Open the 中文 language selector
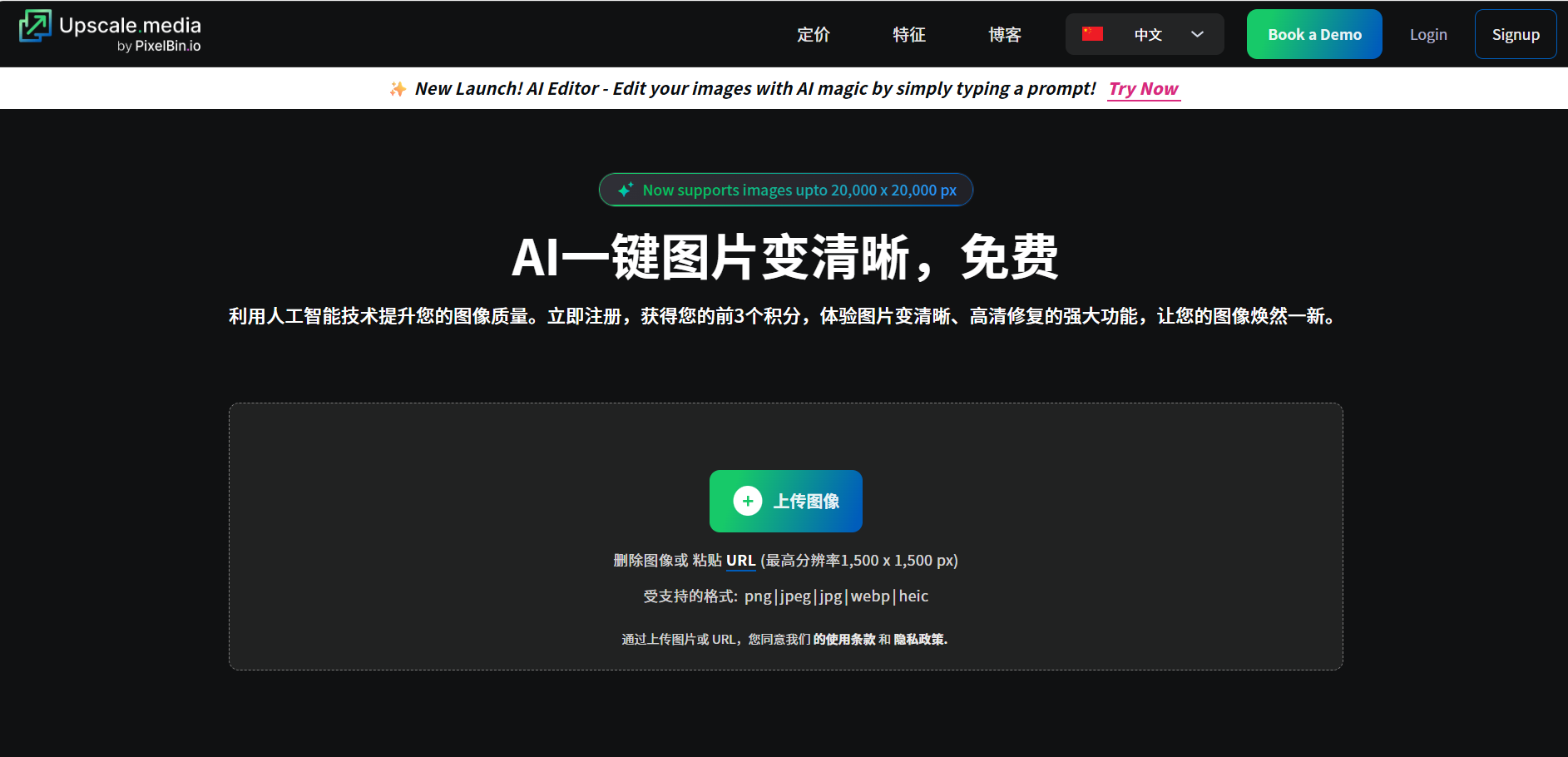The width and height of the screenshot is (1568, 757). [x=1148, y=35]
